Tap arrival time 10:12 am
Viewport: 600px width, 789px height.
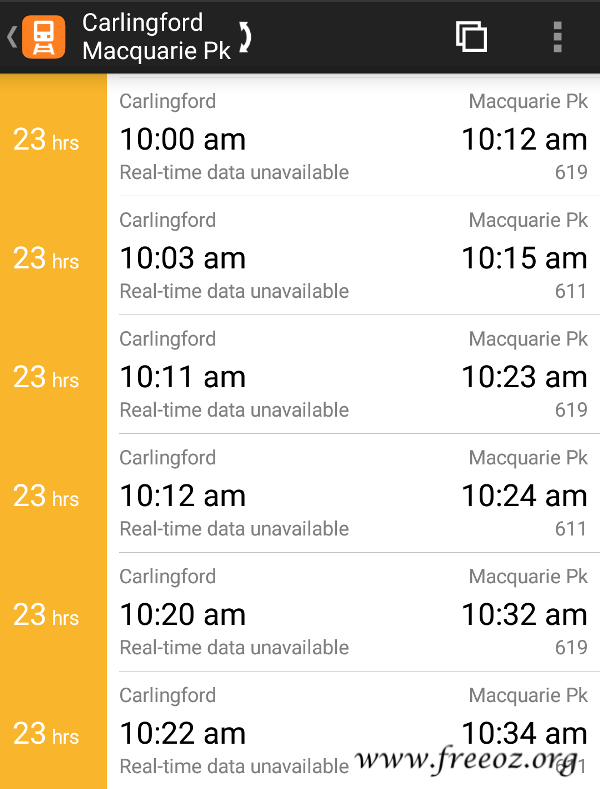click(x=524, y=139)
